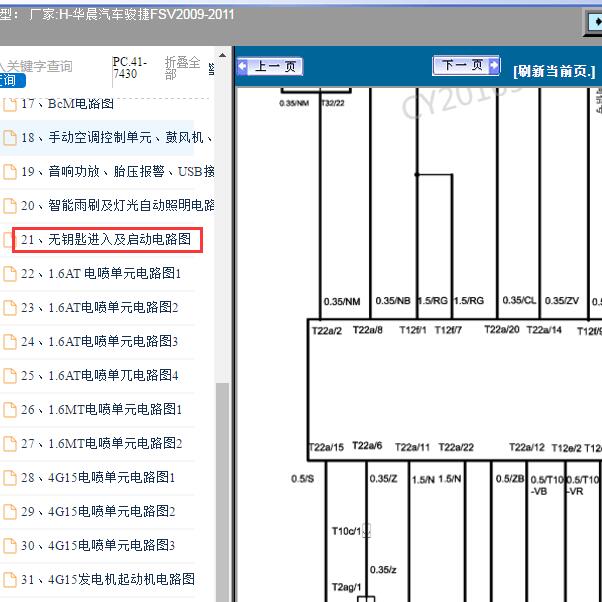Click wire label 0.5/S in diagram
The width and height of the screenshot is (602, 602).
pyautogui.click(x=303, y=479)
